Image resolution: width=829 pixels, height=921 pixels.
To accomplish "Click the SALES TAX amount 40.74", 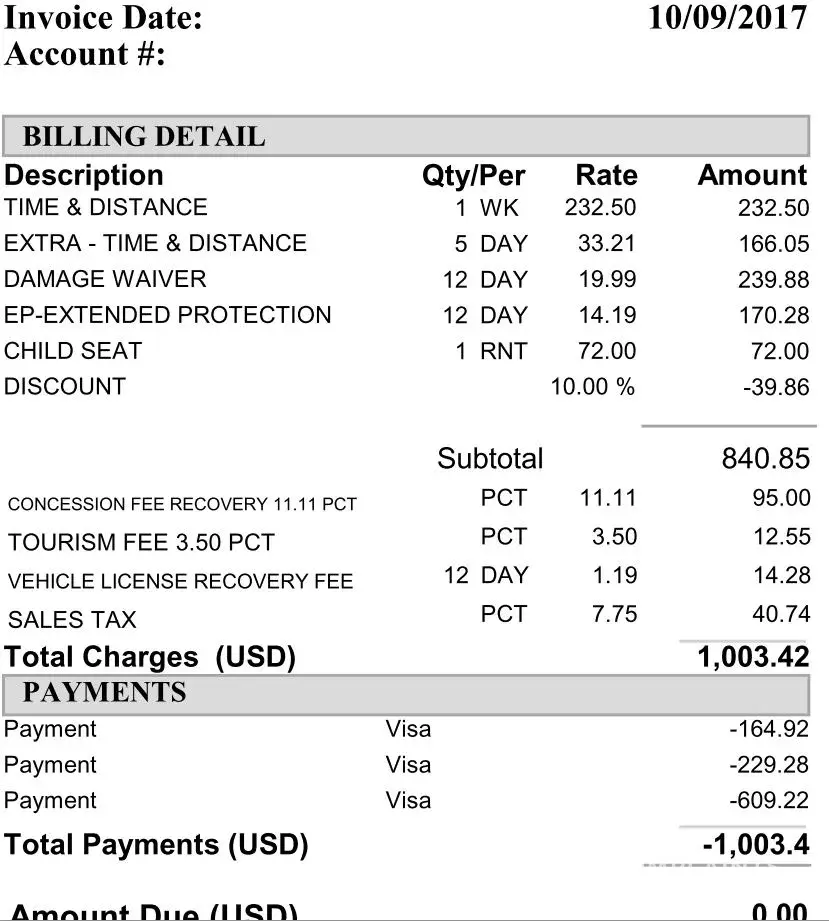I will click(780, 614).
